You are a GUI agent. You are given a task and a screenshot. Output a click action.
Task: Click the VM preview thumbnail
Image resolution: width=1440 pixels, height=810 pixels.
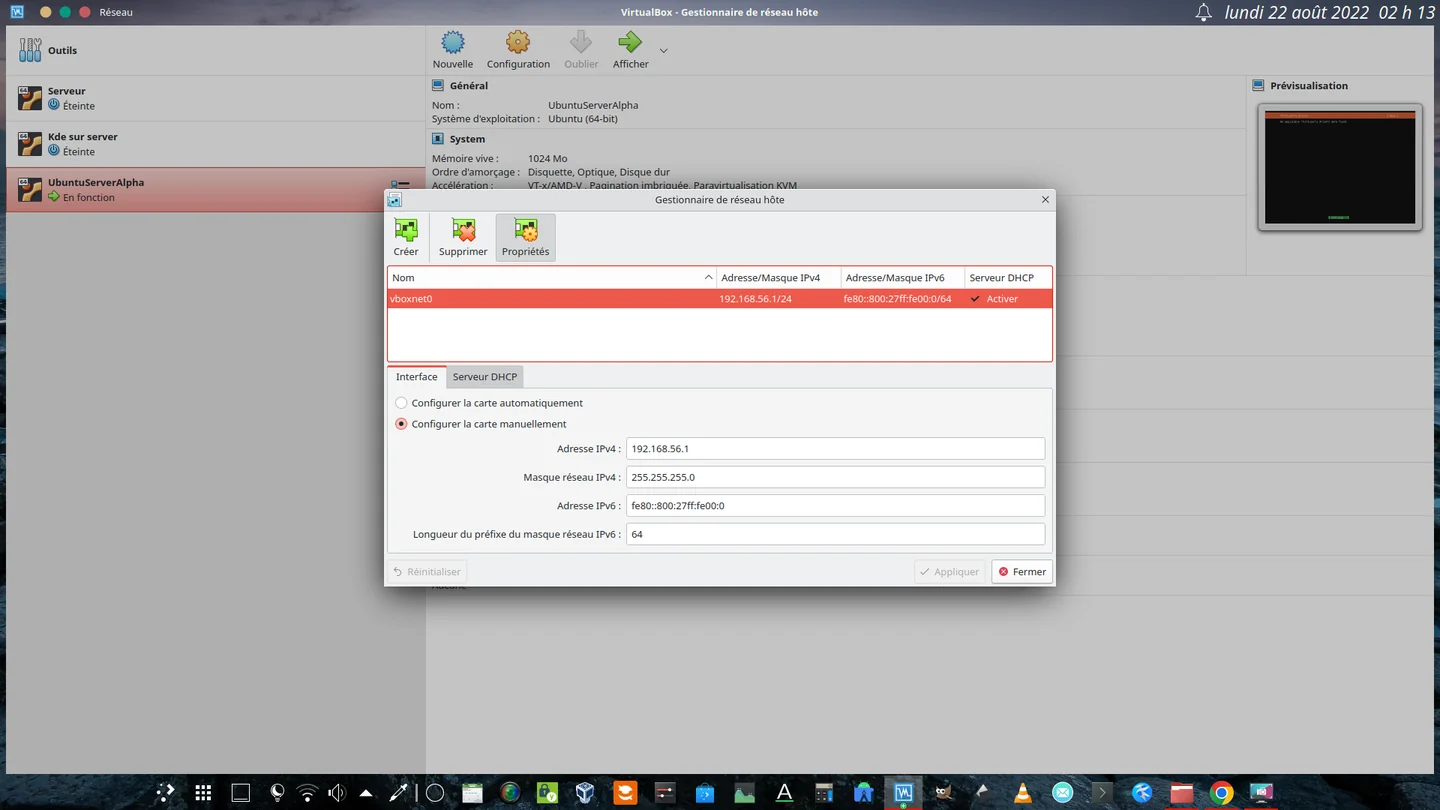1340,167
